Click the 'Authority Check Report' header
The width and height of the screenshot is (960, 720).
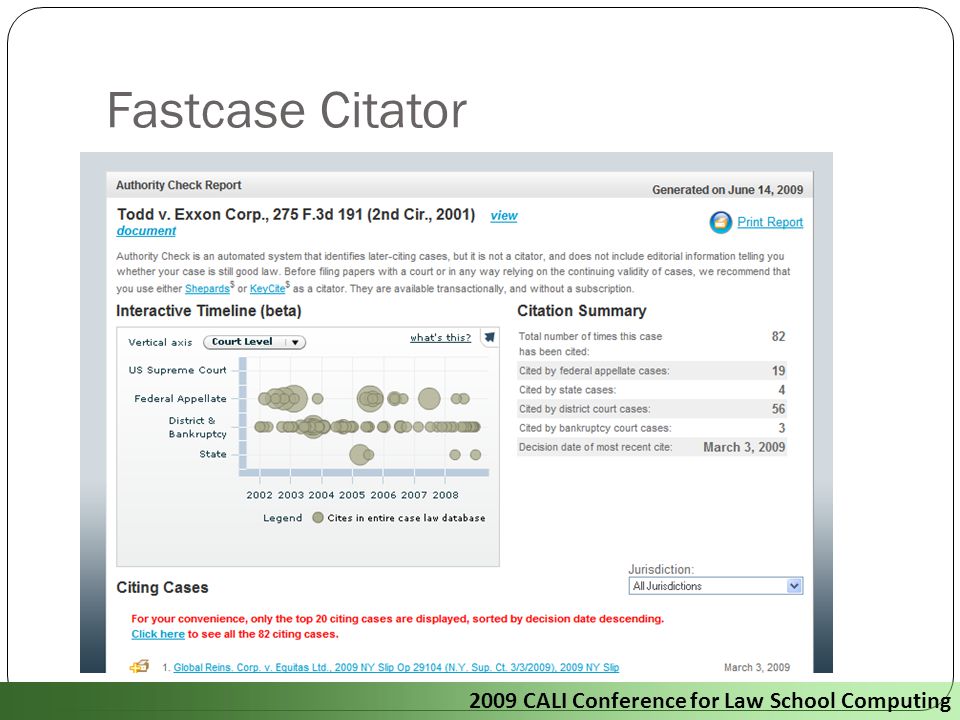(x=179, y=185)
